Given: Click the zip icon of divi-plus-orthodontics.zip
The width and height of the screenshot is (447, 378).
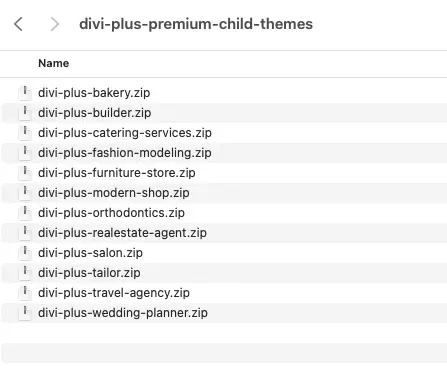Looking at the screenshot, I should 25,213.
